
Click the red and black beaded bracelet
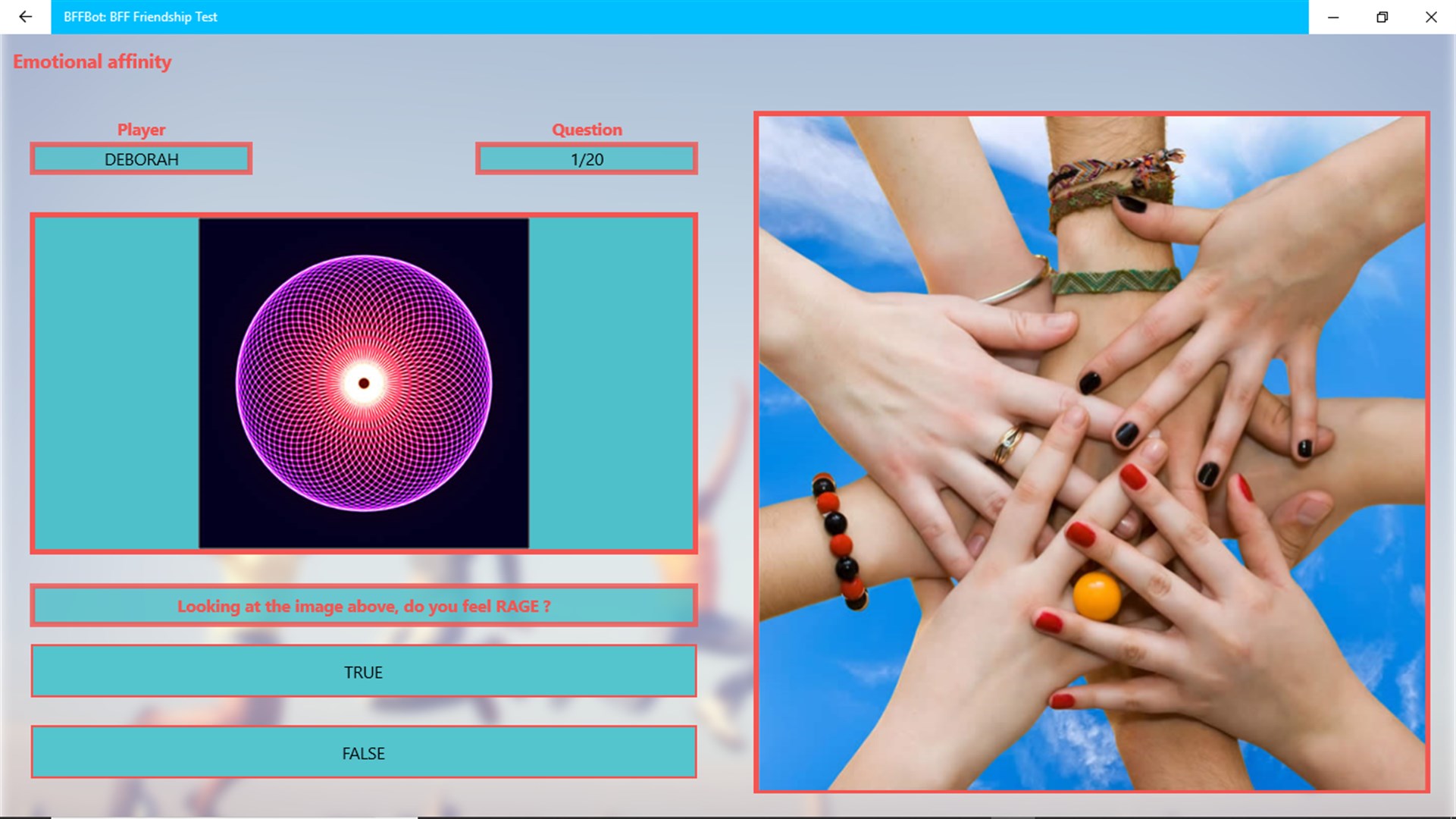(840, 541)
